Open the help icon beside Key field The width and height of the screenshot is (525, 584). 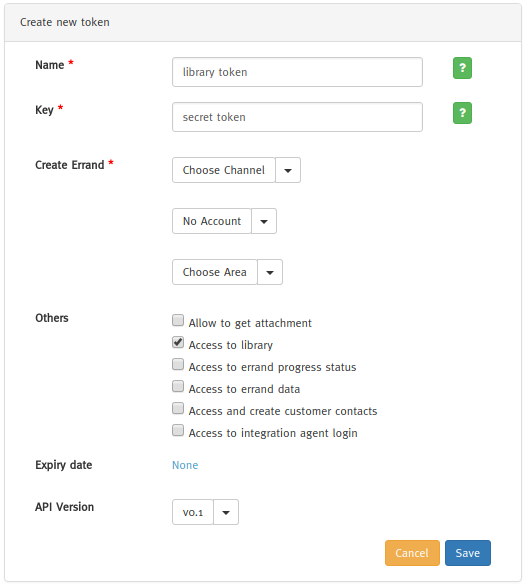462,113
